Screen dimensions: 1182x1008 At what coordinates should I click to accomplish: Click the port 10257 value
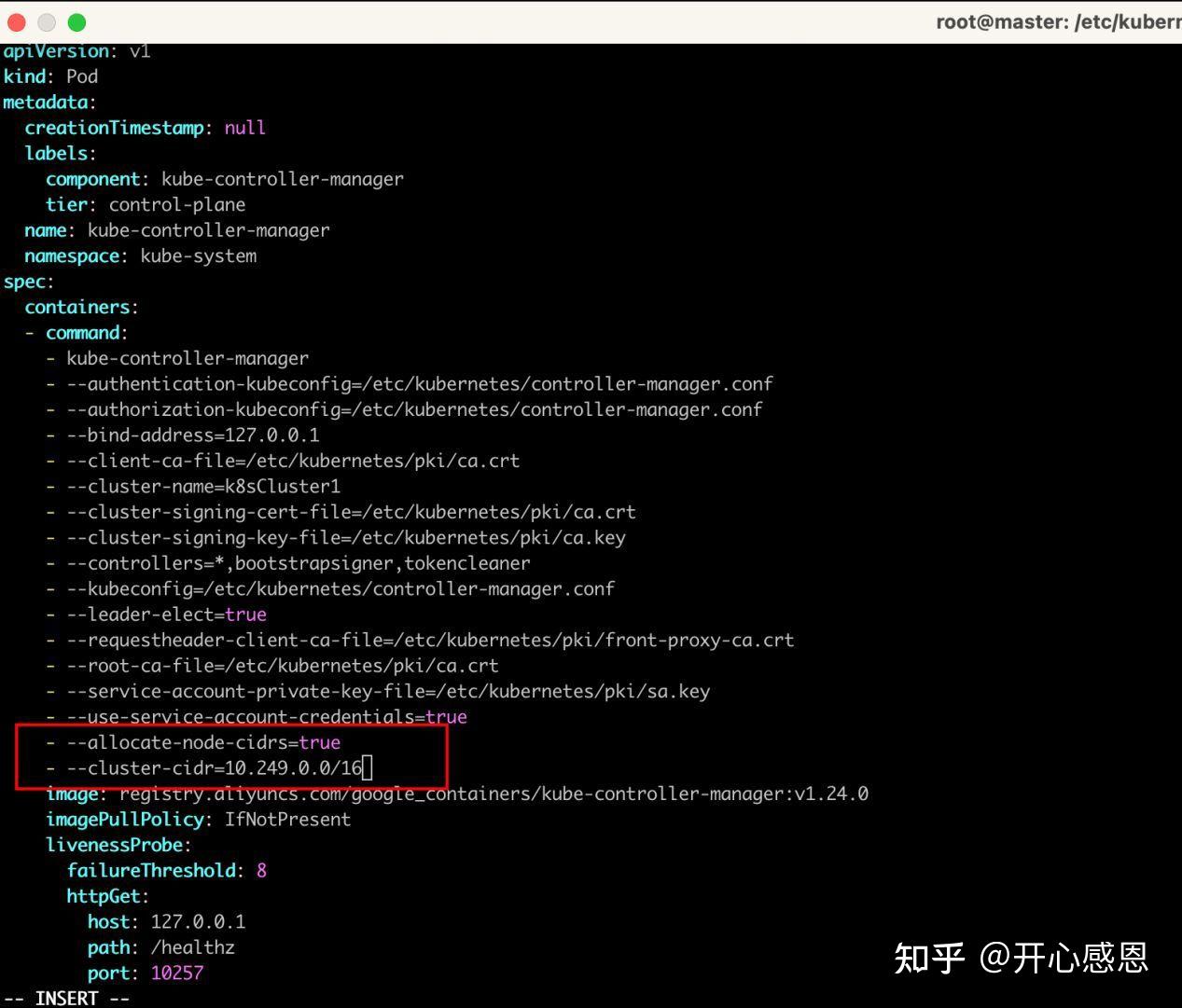coord(177,973)
